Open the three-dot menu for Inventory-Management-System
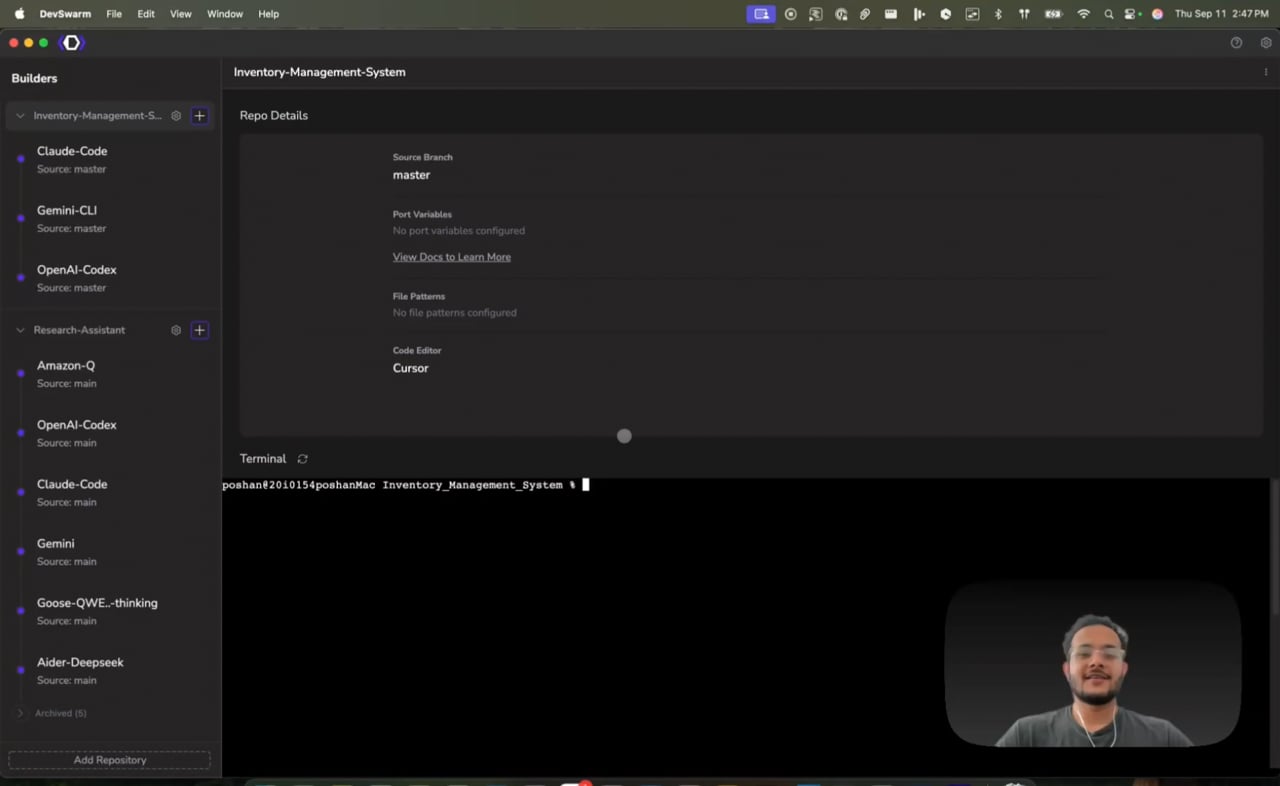The height and width of the screenshot is (786, 1280). coord(1266,72)
